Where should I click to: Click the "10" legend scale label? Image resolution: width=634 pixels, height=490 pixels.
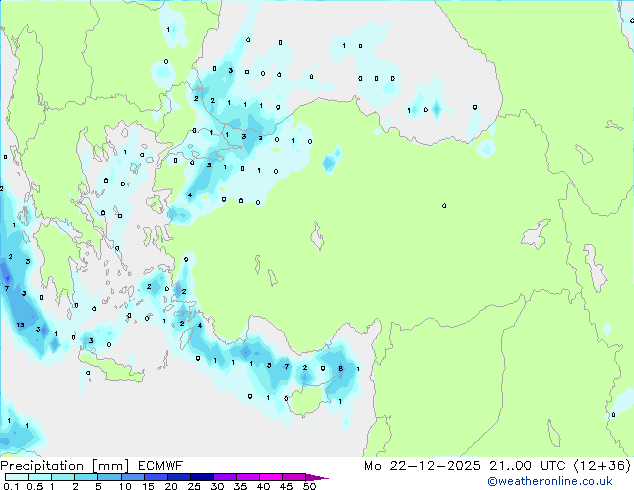(x=125, y=486)
